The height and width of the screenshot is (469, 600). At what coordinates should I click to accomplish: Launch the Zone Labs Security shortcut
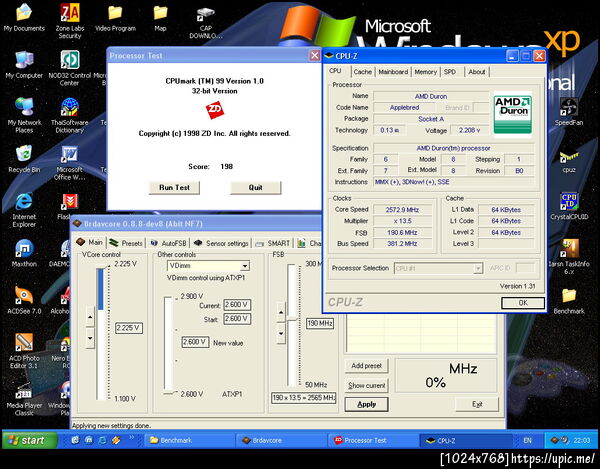(x=70, y=21)
